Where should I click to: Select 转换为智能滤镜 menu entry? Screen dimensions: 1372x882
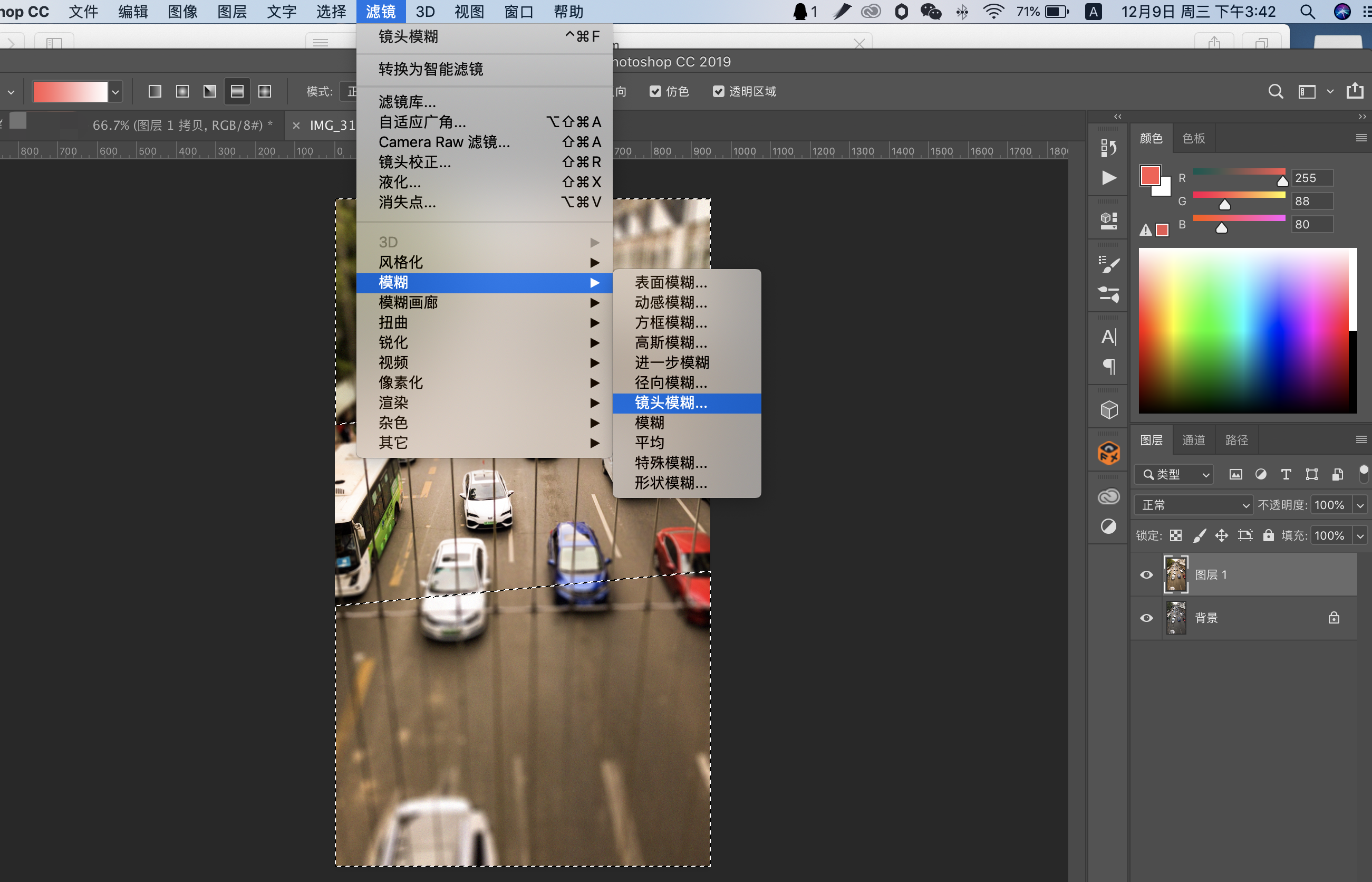coord(430,69)
